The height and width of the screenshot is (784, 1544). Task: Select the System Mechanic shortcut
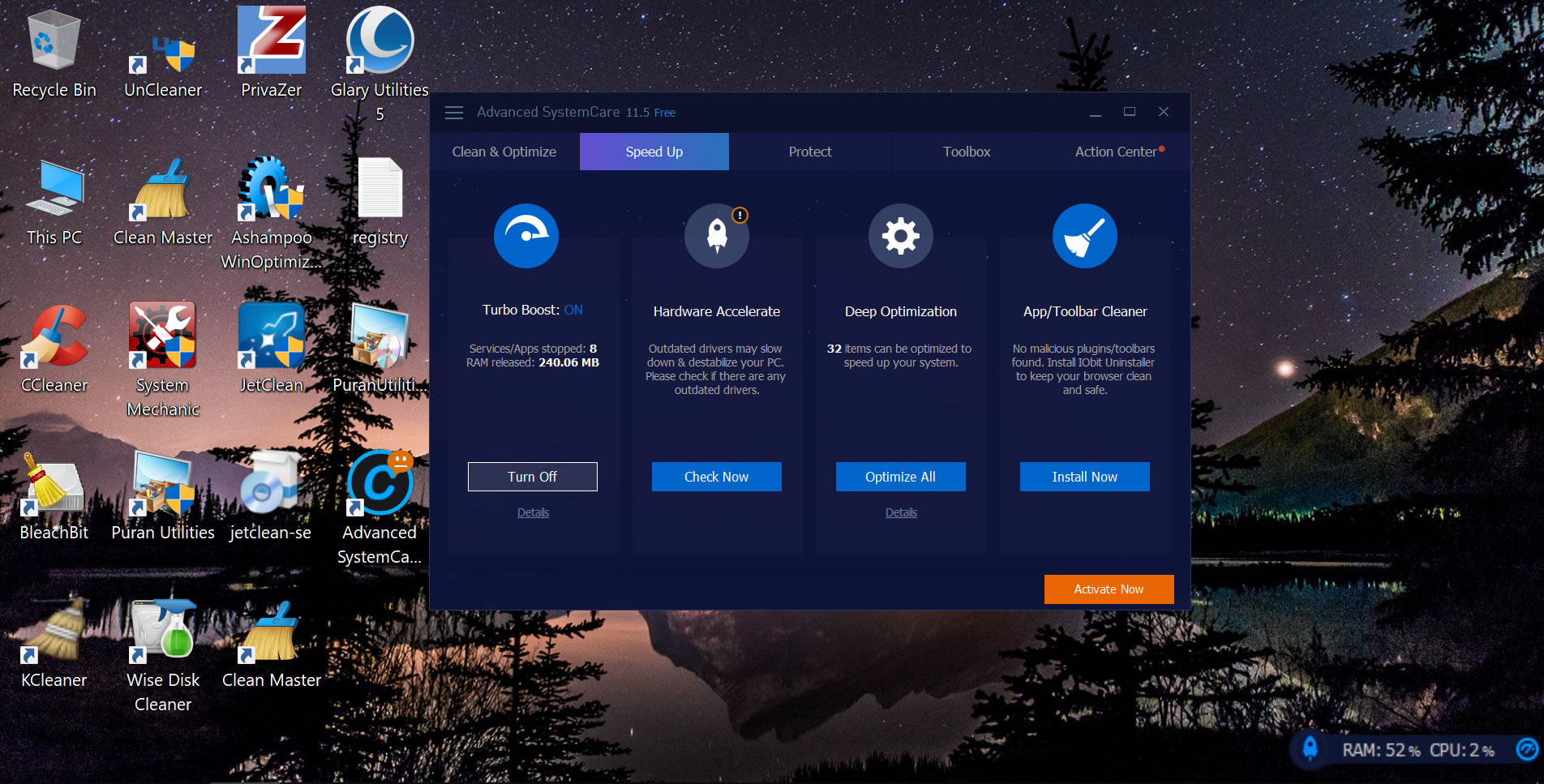[163, 361]
